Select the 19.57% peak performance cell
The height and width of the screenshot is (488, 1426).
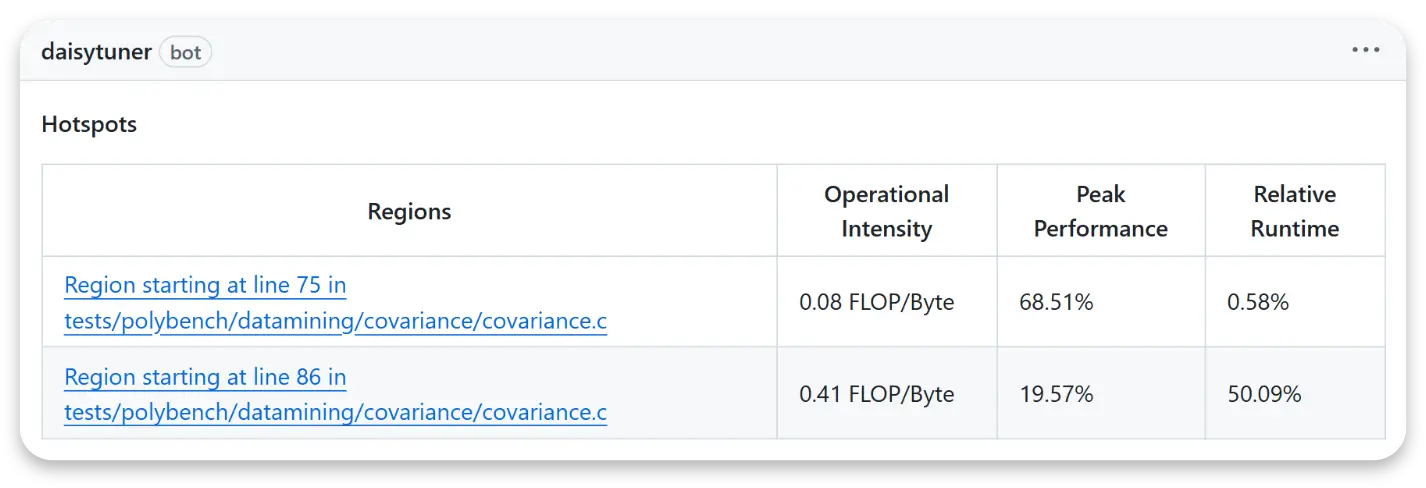1101,394
